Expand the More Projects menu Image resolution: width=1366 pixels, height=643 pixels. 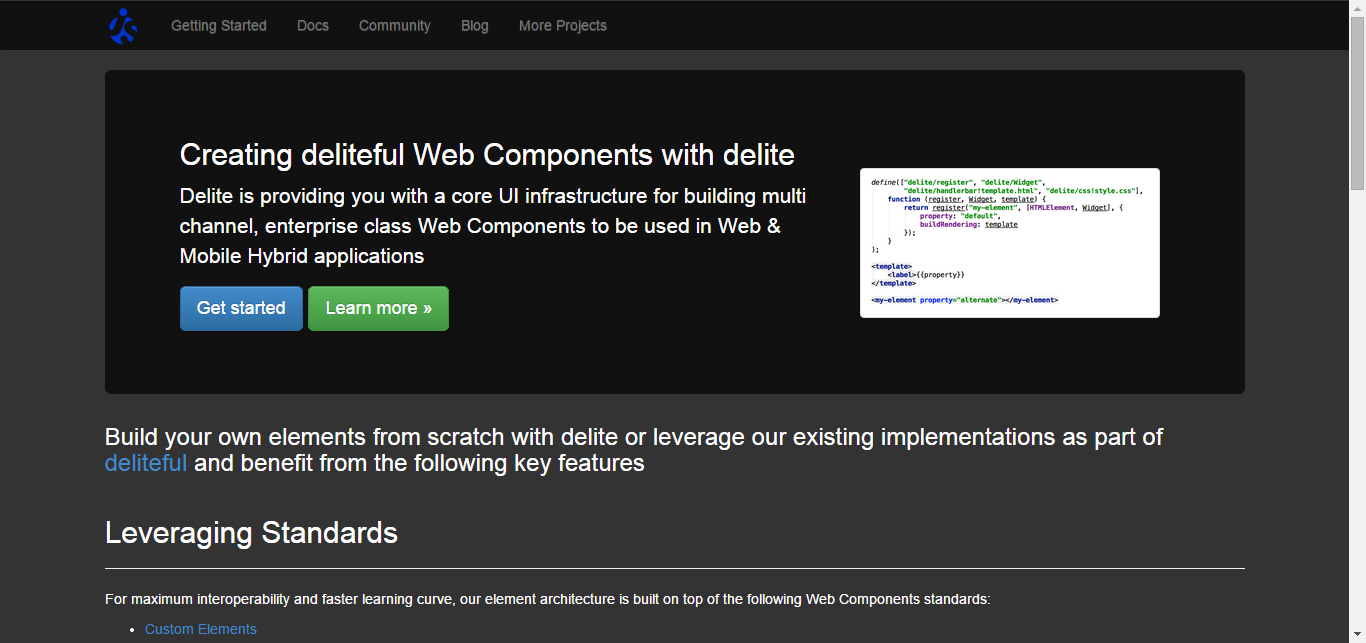coord(563,26)
